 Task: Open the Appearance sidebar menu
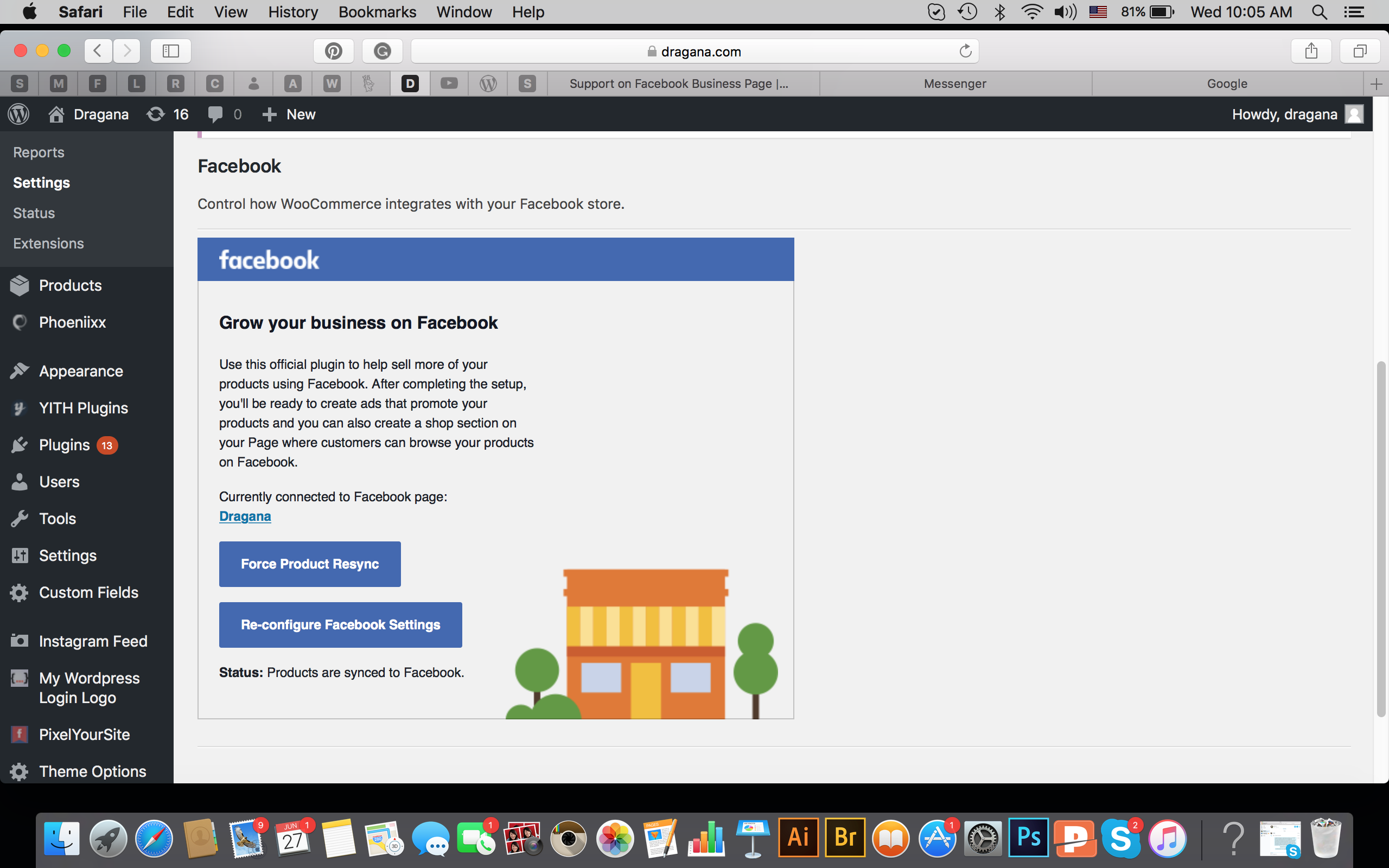coord(81,371)
